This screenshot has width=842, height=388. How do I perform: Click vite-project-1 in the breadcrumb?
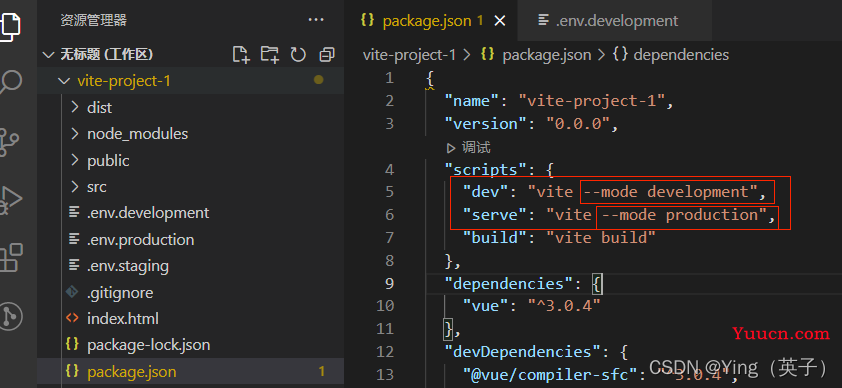click(409, 55)
